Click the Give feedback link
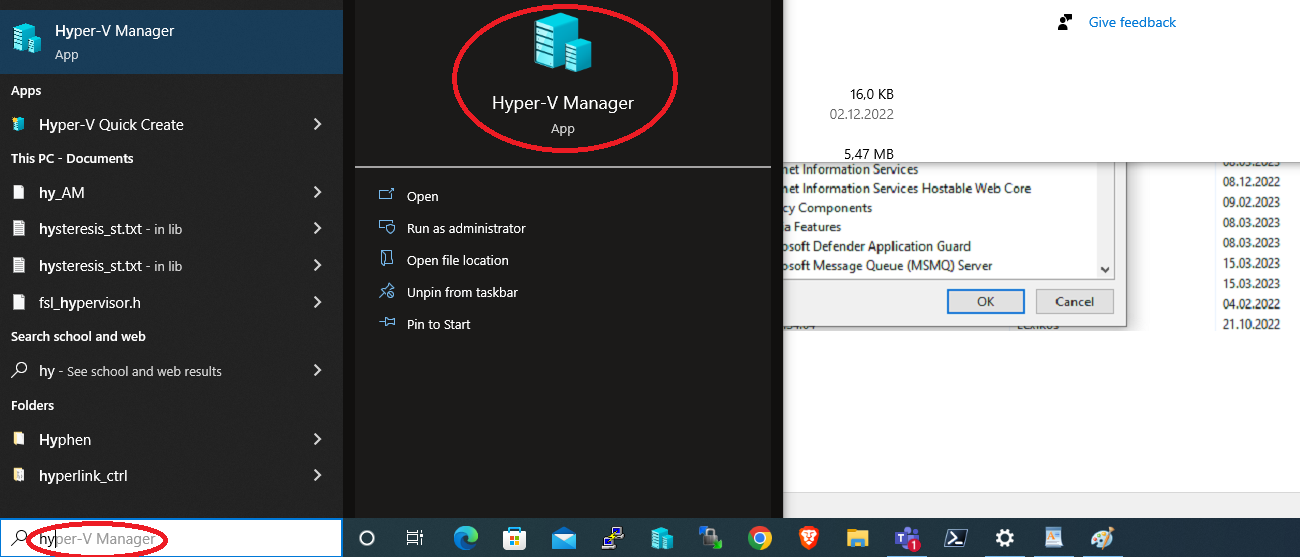Image resolution: width=1300 pixels, height=557 pixels. tap(1132, 22)
